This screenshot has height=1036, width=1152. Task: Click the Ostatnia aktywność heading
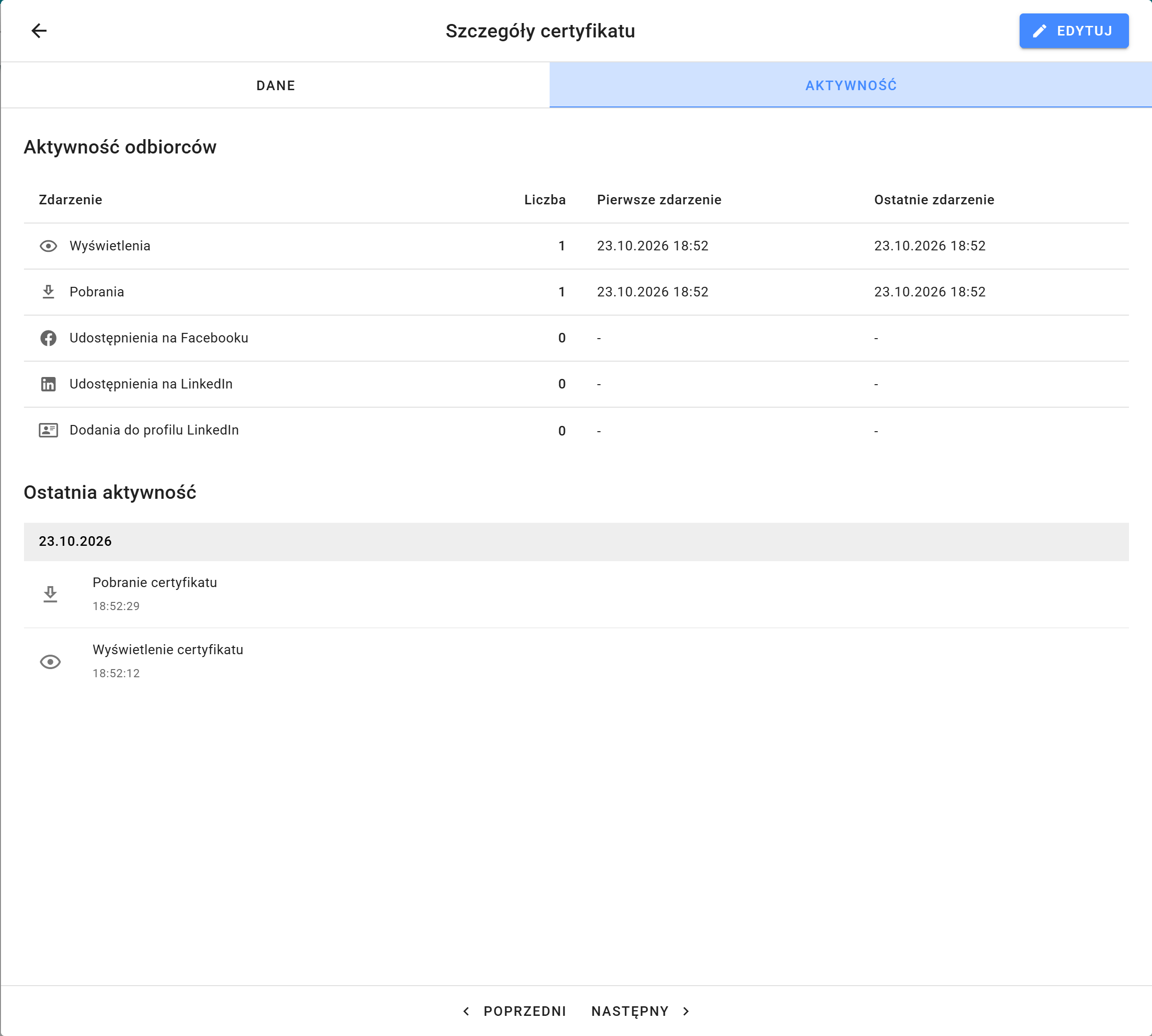pyautogui.click(x=110, y=493)
